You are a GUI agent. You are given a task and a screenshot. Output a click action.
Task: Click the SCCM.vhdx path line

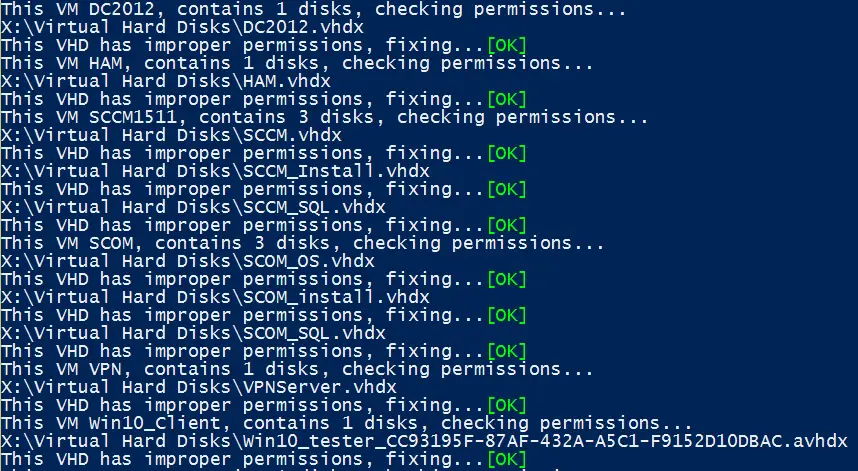171,135
